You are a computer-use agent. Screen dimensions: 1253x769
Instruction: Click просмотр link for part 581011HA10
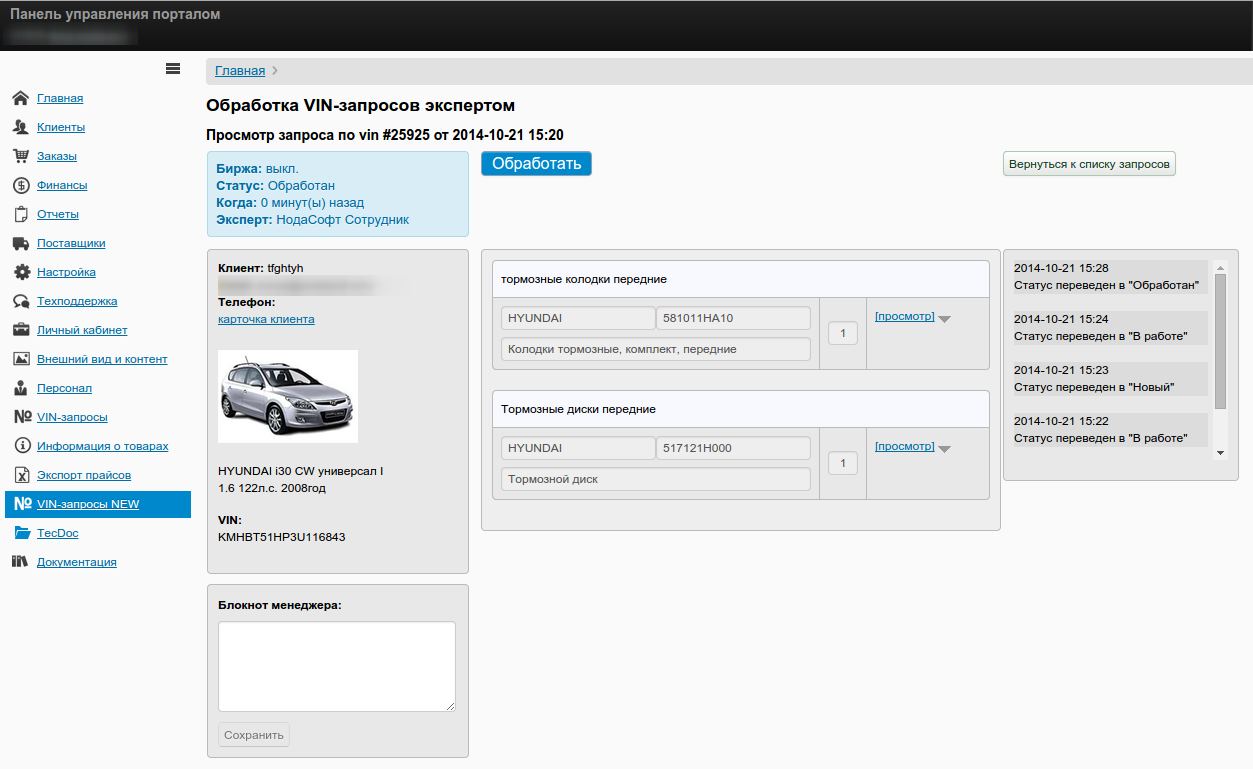(904, 316)
